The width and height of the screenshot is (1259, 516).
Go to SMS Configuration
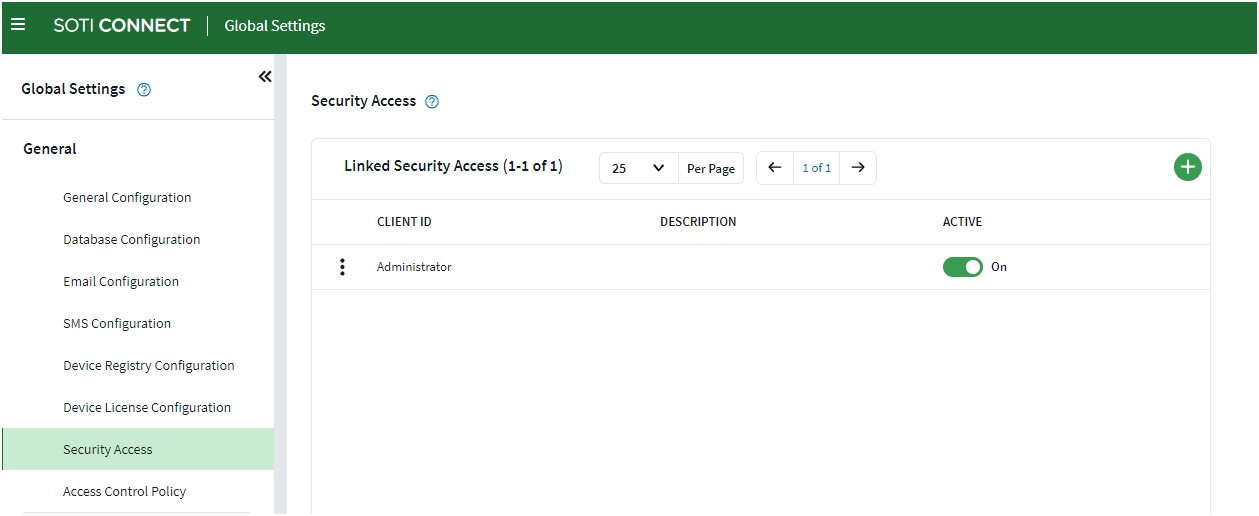coord(117,324)
